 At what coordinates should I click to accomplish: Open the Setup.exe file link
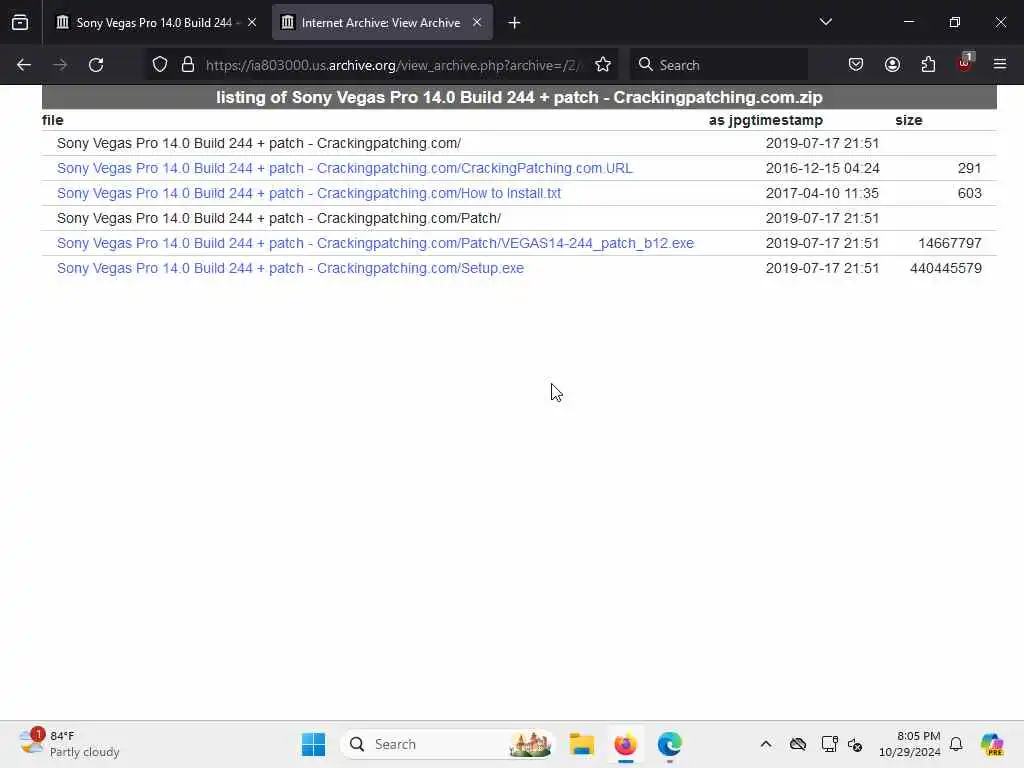point(290,268)
